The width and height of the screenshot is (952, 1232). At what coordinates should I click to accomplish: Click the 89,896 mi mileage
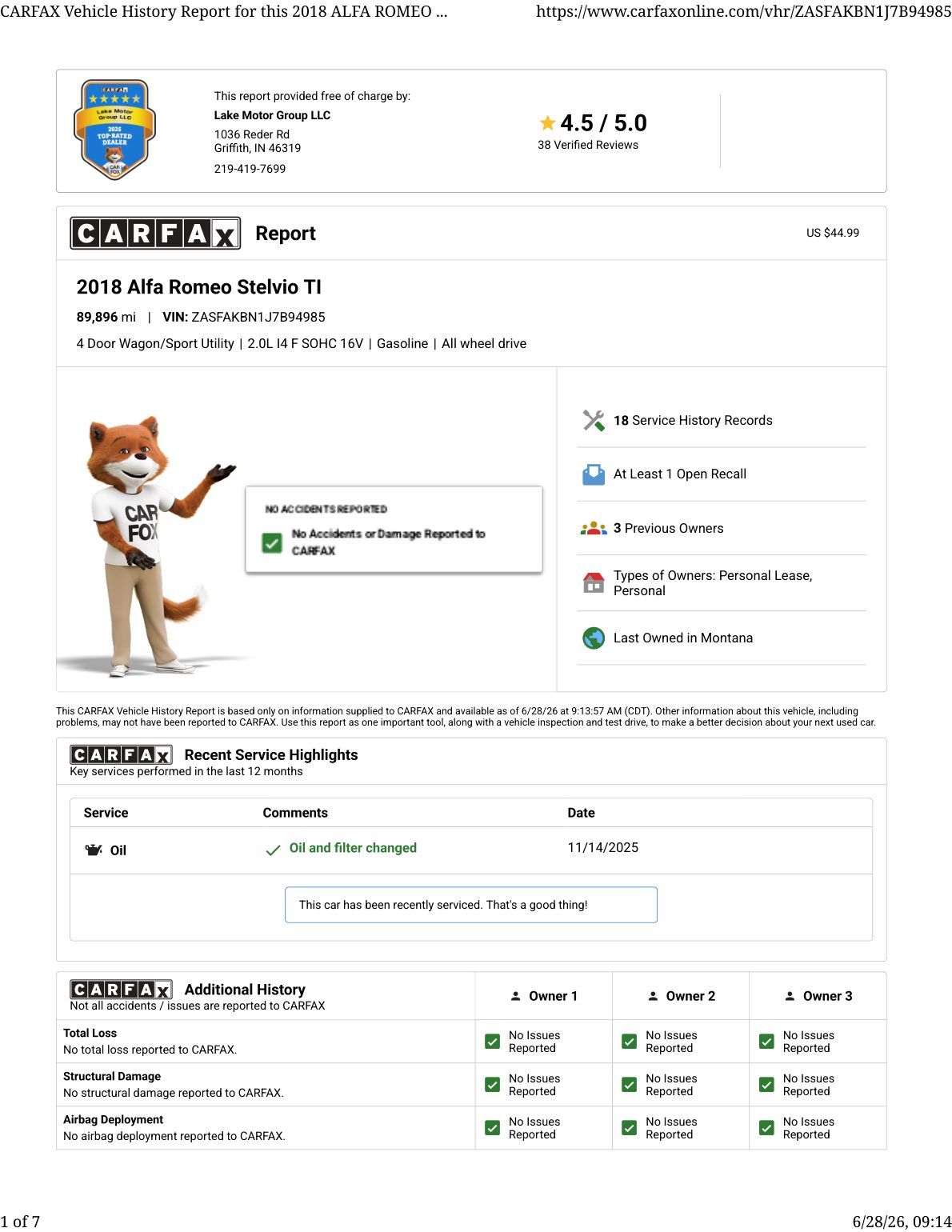[106, 318]
